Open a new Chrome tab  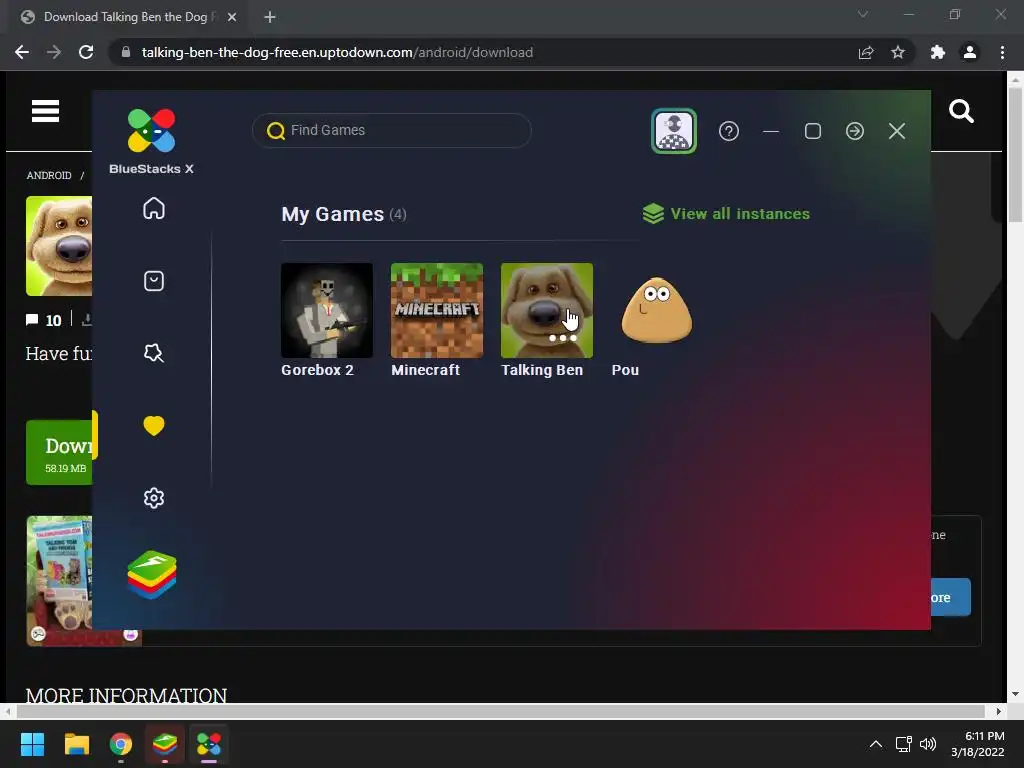(x=270, y=17)
